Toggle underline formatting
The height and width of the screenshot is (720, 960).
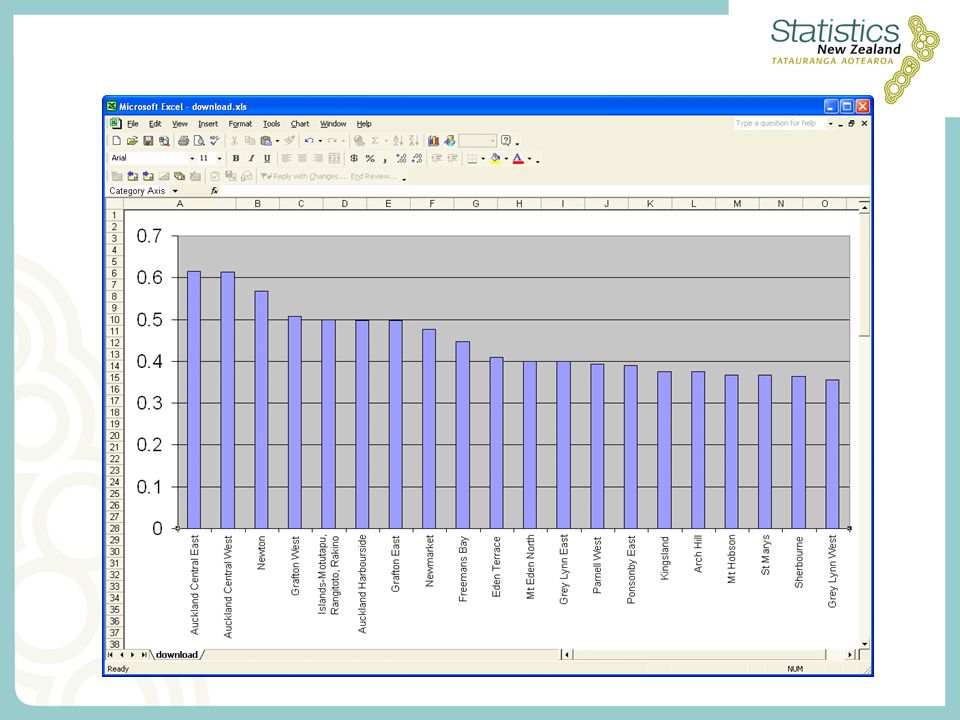(x=267, y=159)
